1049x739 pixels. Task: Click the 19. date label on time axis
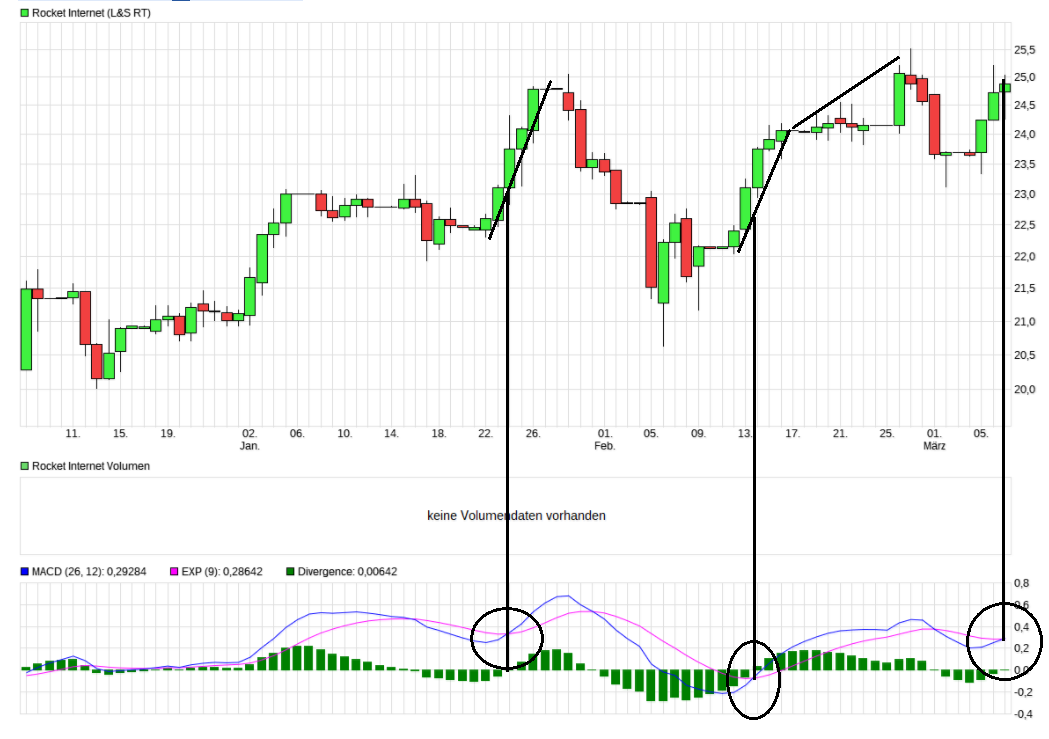168,434
